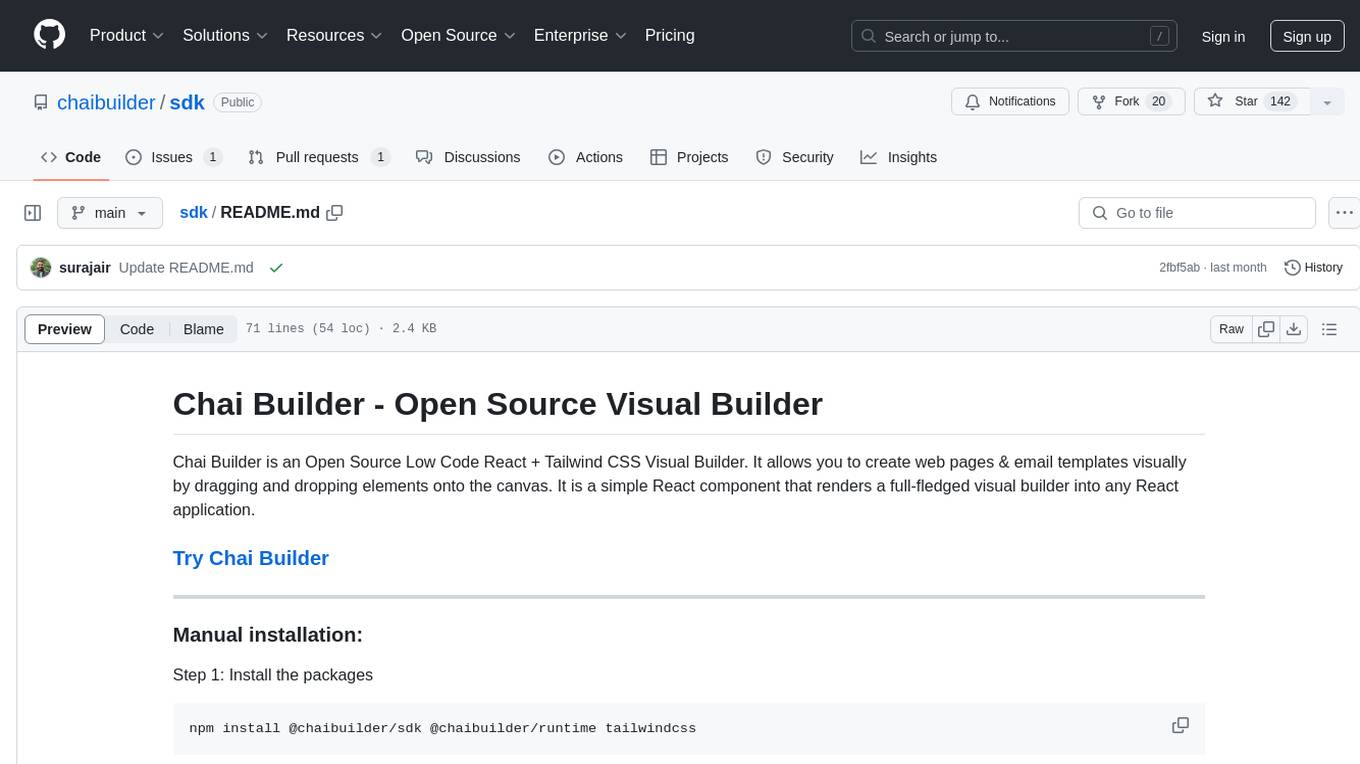Expand the file tree side panel
Image resolution: width=1360 pixels, height=764 pixels.
coord(32,213)
